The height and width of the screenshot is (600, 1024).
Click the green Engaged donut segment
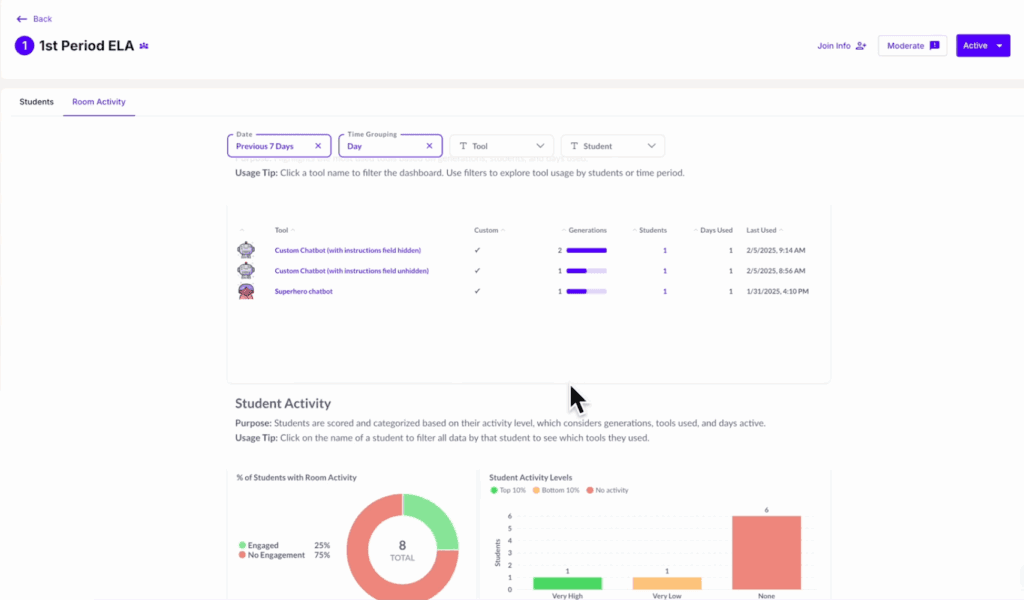click(437, 522)
